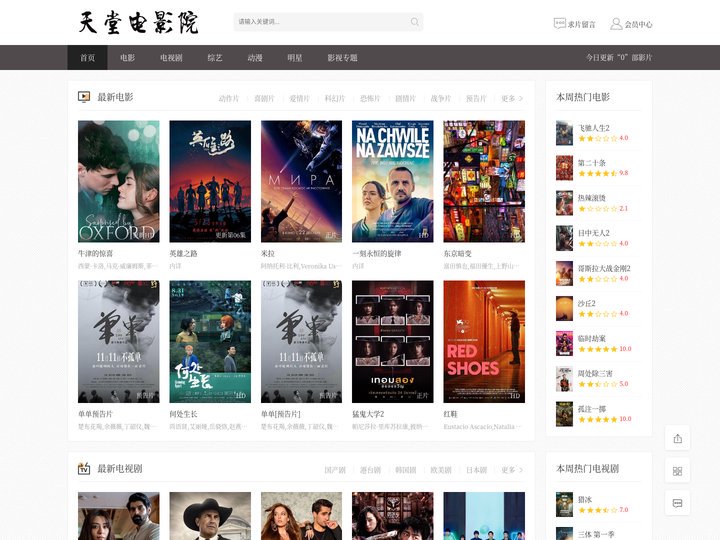
Task: Open 热辣滚烫 in weekly hot movies
Action: point(592,198)
